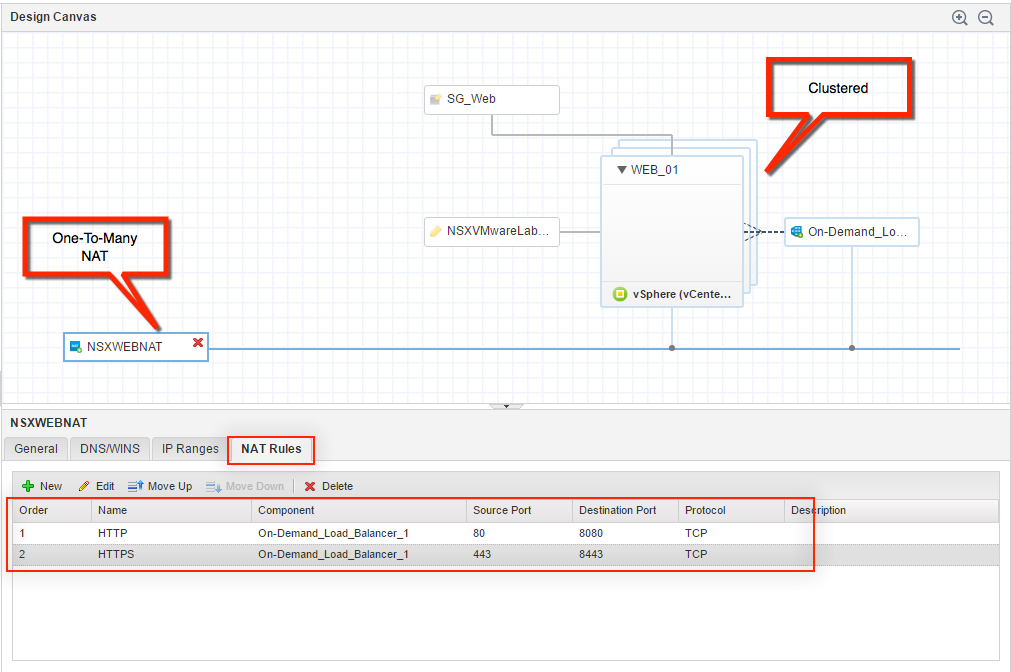The width and height of the screenshot is (1011, 672).
Task: Open the IP Ranges tab
Action: pos(190,449)
